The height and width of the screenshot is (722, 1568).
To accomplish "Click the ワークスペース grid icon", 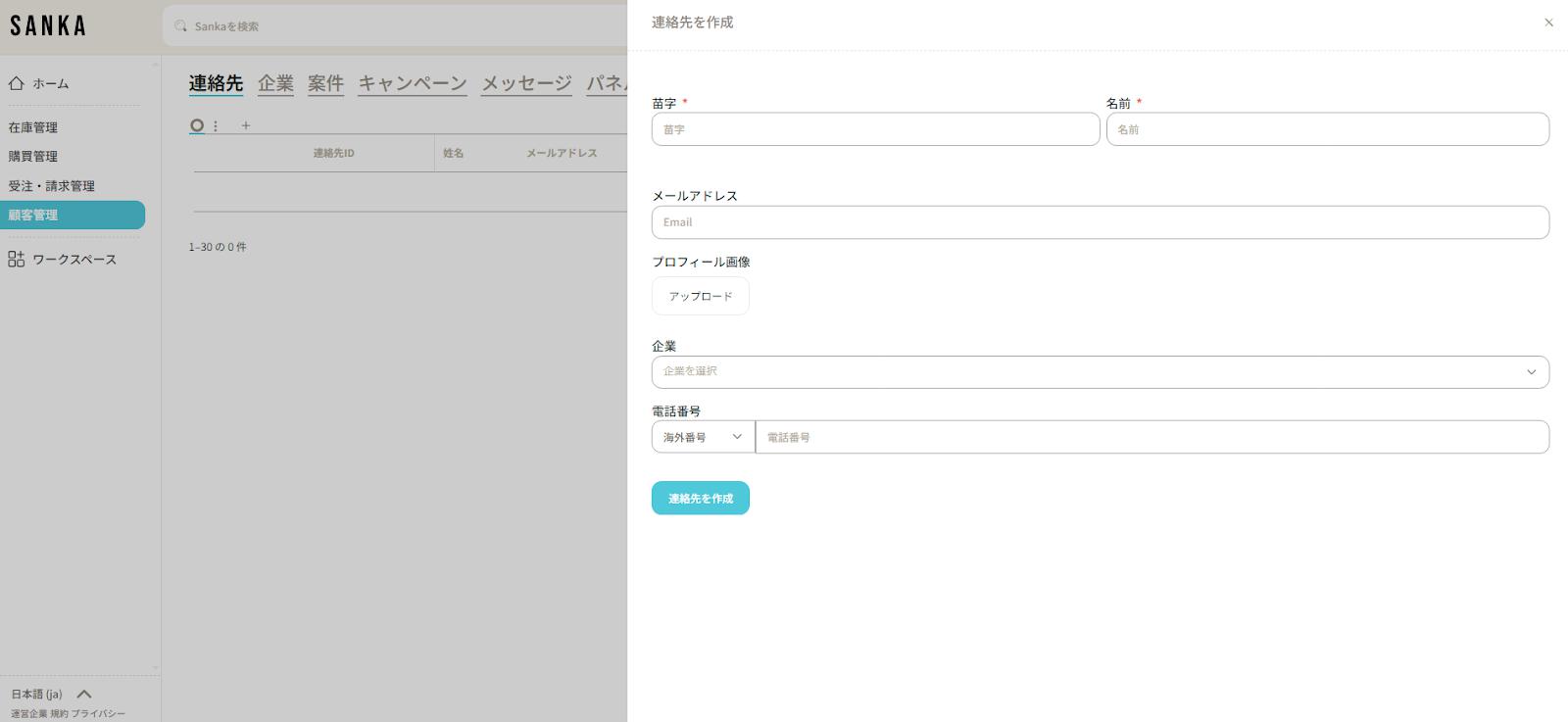I will tap(17, 259).
